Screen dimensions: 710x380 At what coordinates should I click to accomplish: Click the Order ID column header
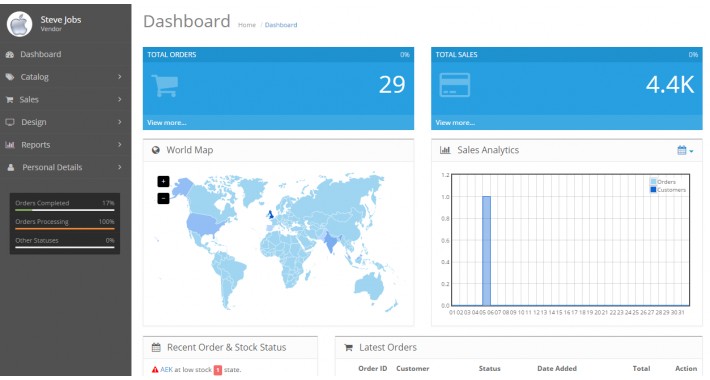click(373, 369)
